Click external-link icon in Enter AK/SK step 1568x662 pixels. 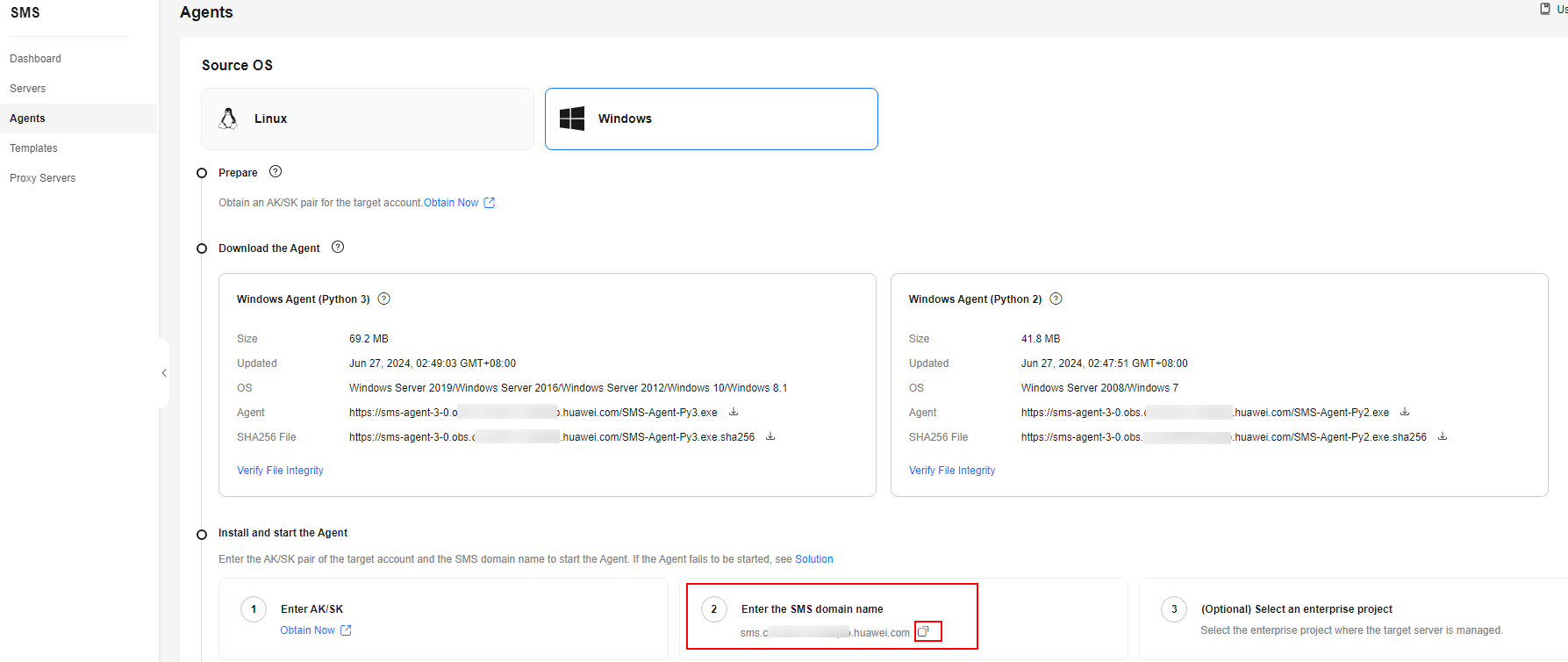click(x=346, y=630)
